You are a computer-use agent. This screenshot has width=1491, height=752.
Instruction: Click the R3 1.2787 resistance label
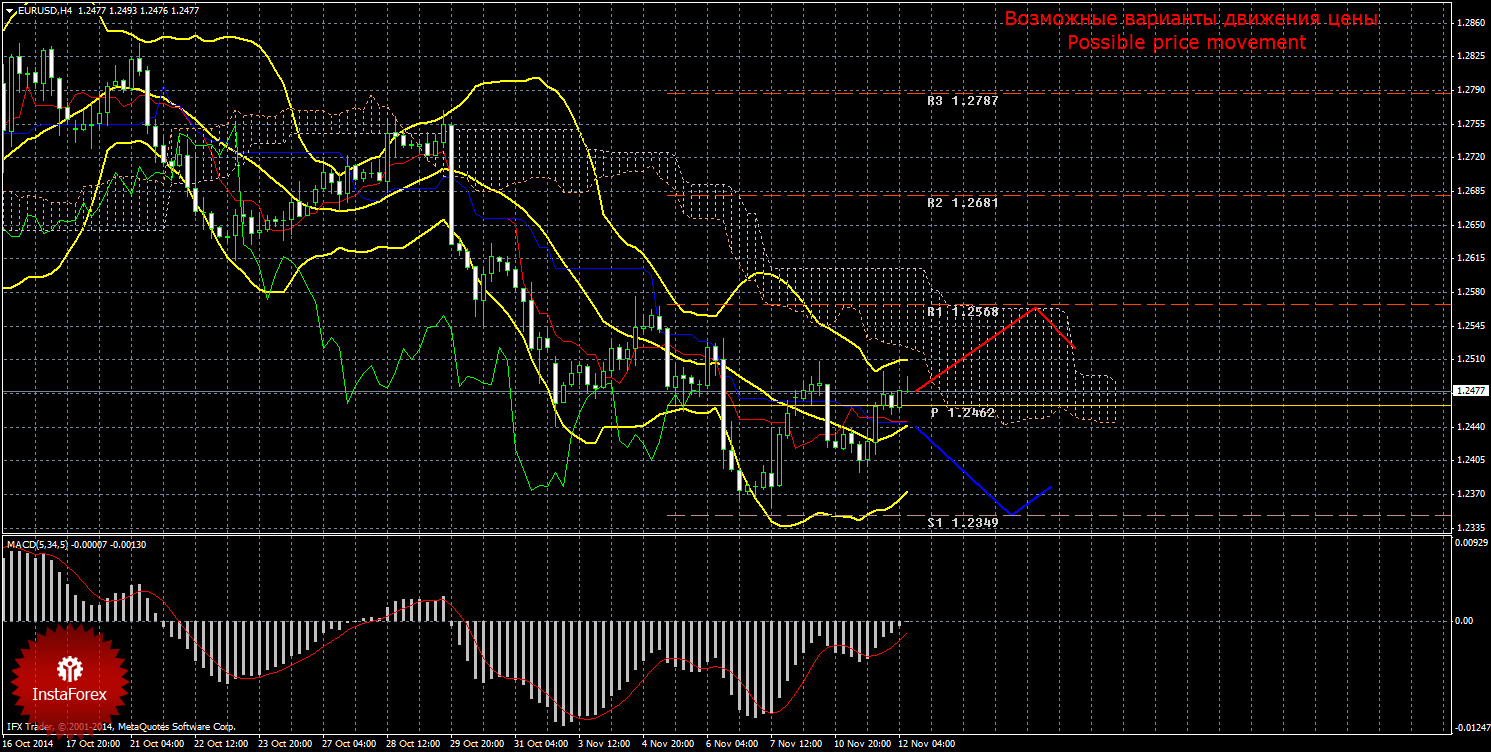[962, 101]
